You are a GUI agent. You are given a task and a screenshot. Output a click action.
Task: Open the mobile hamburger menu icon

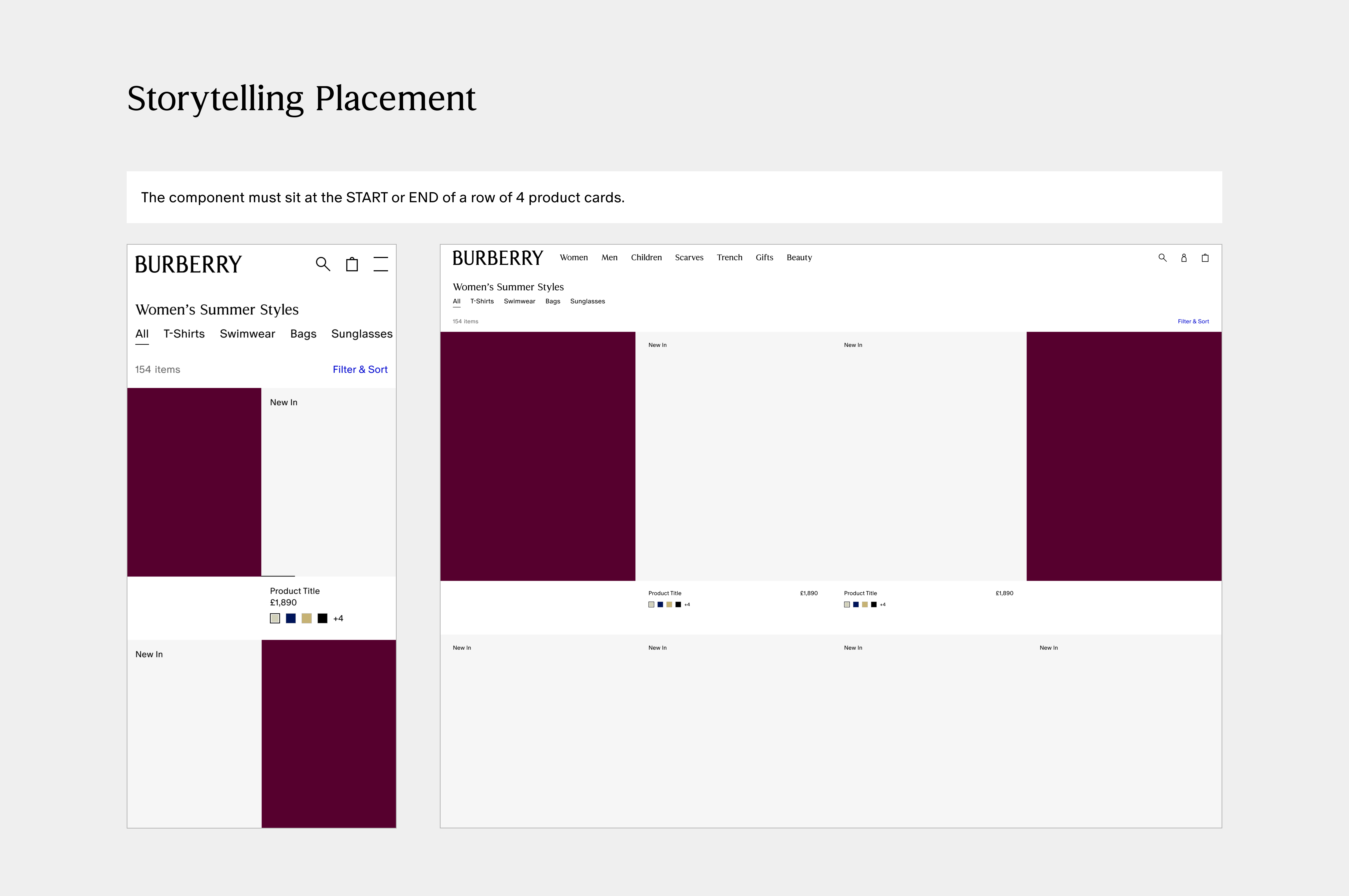(x=381, y=264)
